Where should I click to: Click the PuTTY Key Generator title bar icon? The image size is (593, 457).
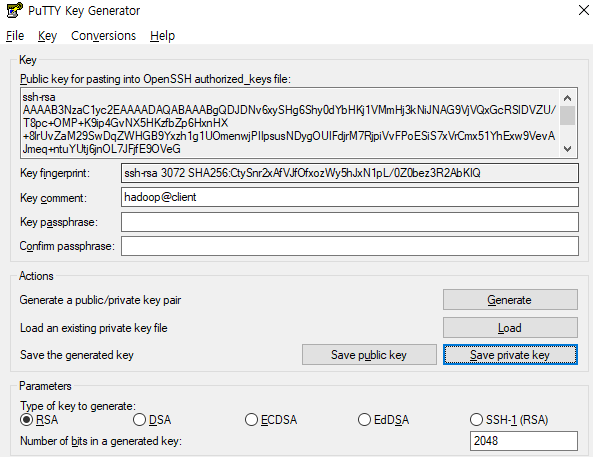click(14, 10)
